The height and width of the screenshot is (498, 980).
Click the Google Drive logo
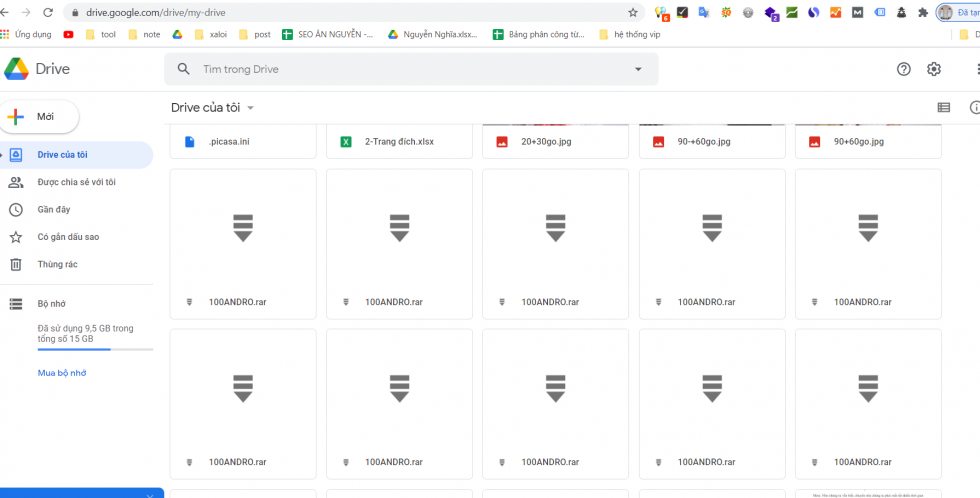(16, 69)
